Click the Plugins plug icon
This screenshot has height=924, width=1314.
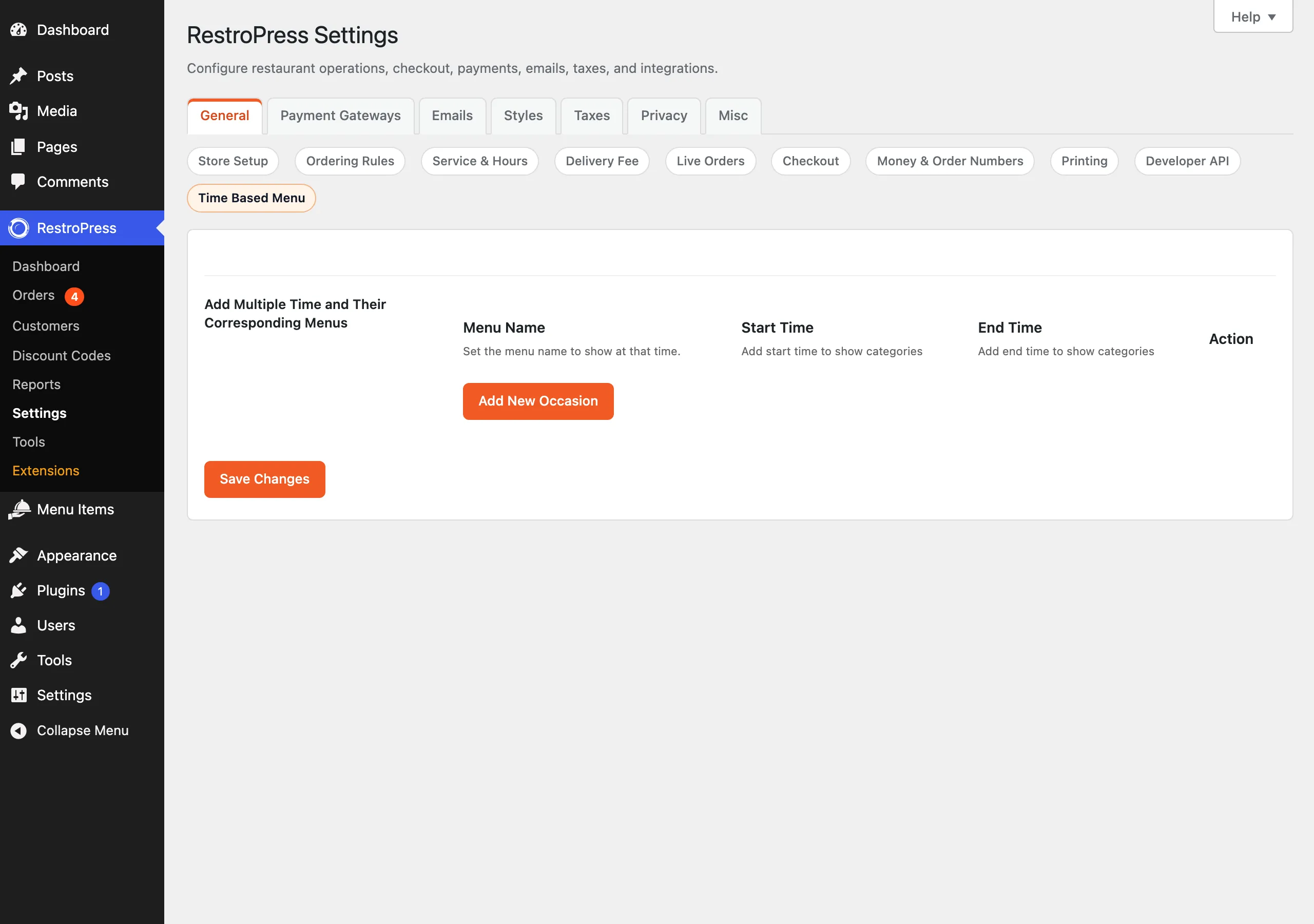[18, 590]
